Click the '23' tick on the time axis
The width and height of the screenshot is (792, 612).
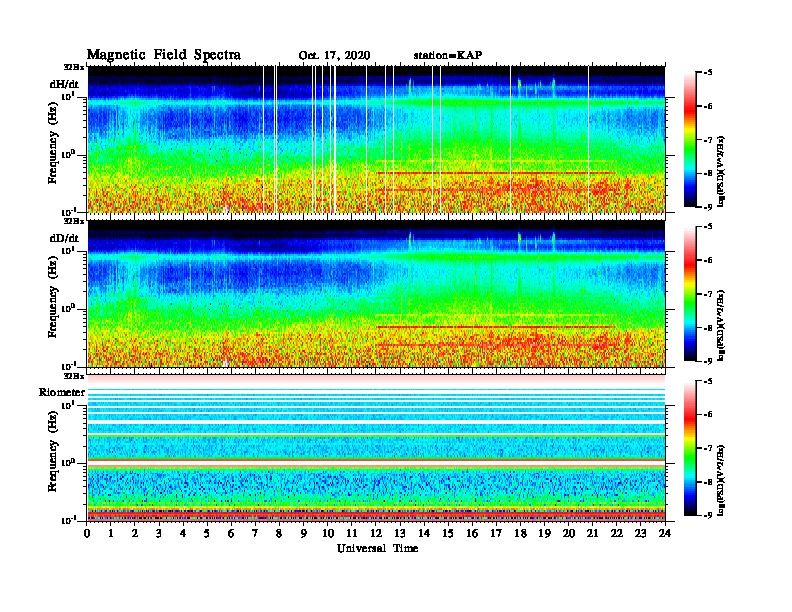[640, 533]
